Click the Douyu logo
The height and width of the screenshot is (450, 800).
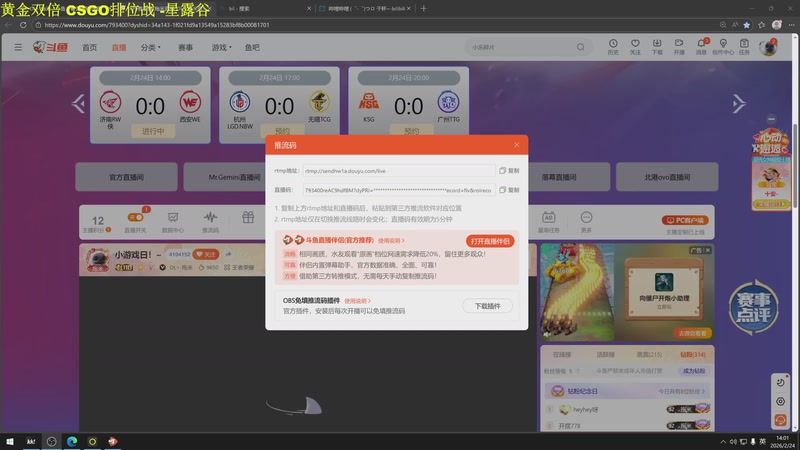50,47
